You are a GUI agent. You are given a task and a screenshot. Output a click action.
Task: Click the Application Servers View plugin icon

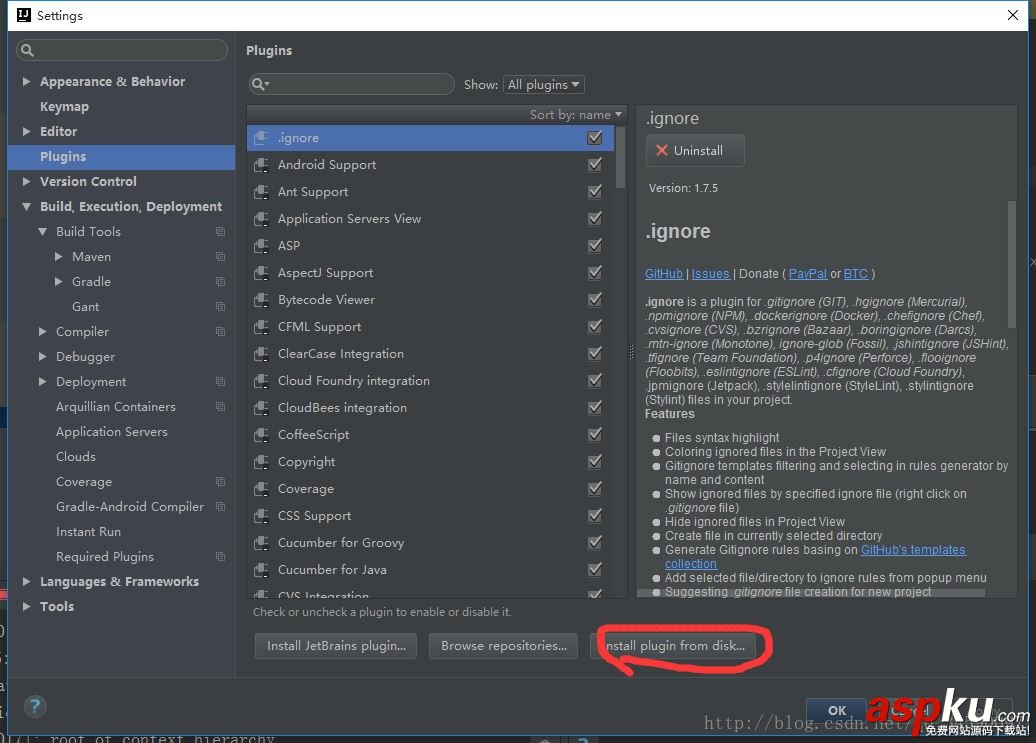click(261, 219)
